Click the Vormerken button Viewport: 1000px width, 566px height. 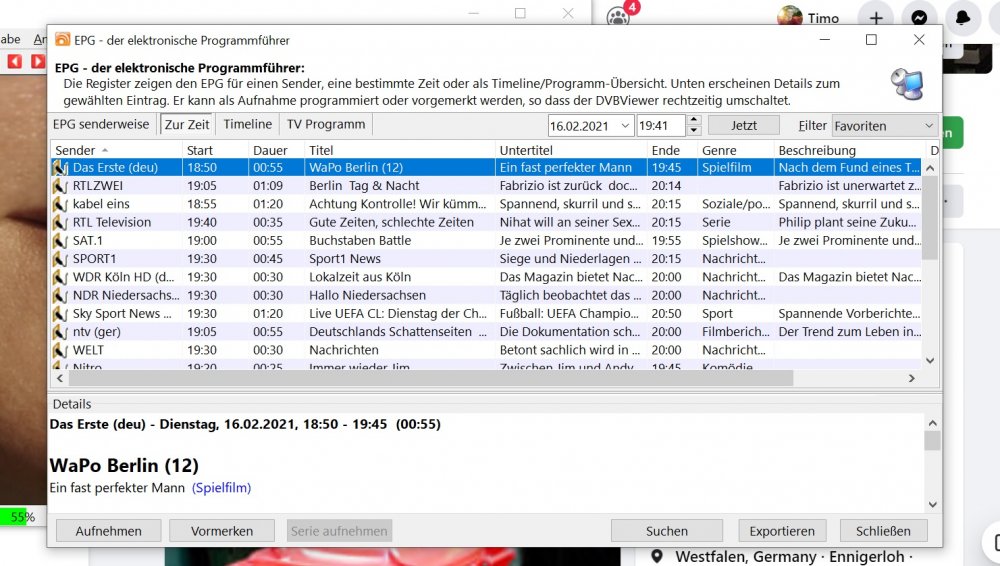221,531
